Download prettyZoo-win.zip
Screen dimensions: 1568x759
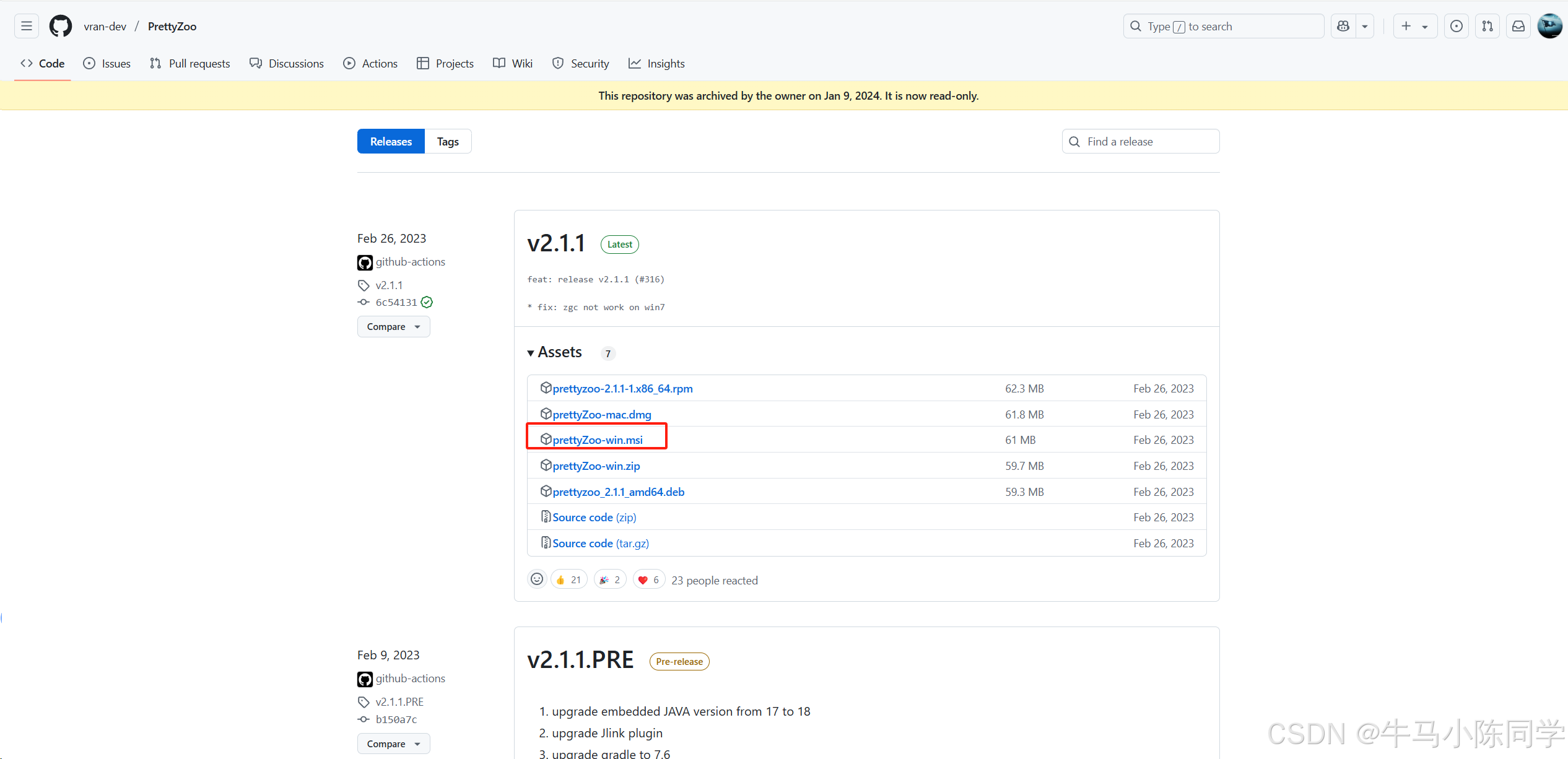point(596,466)
